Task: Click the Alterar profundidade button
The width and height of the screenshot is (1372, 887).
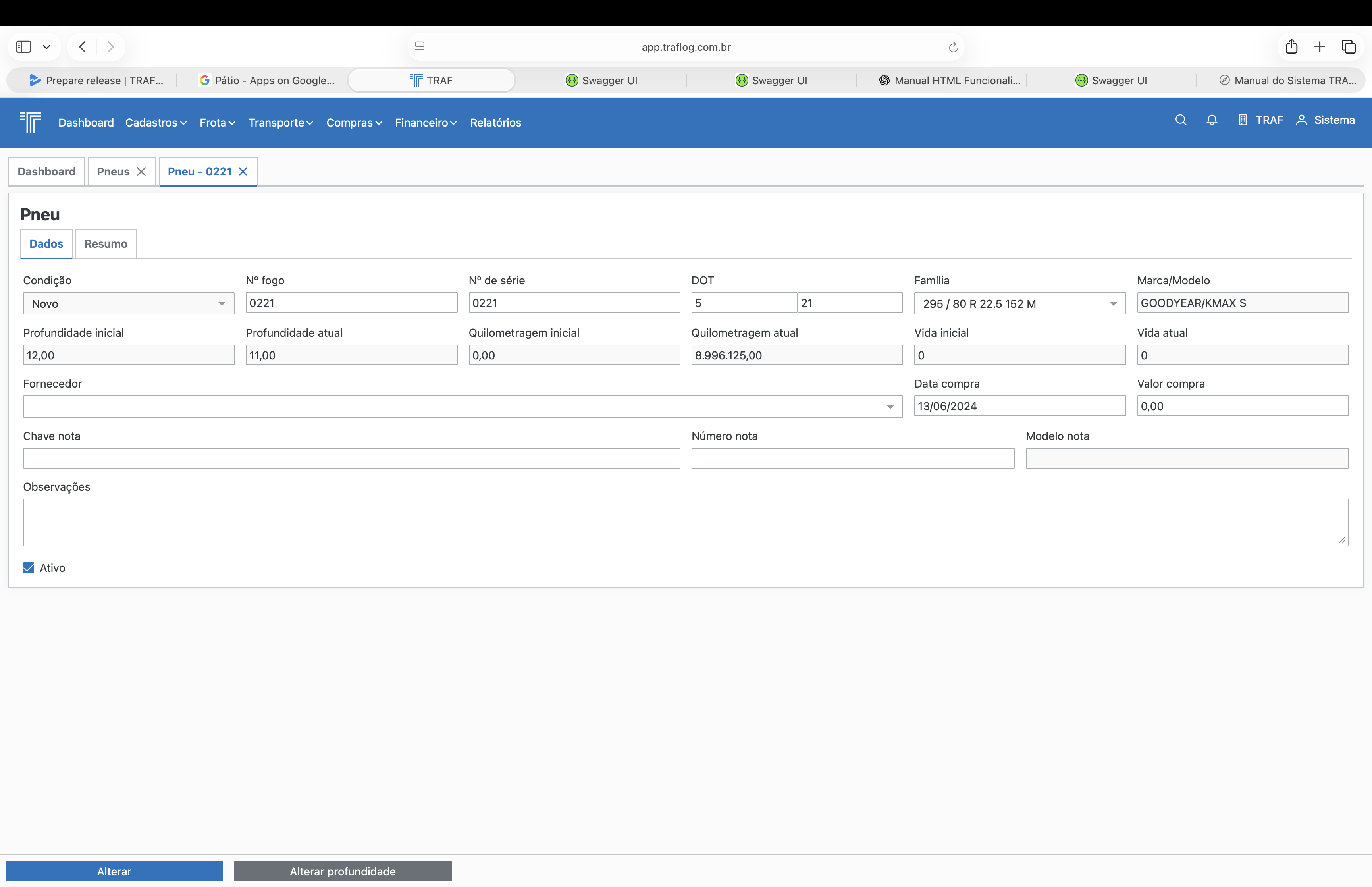Action: pyautogui.click(x=343, y=871)
